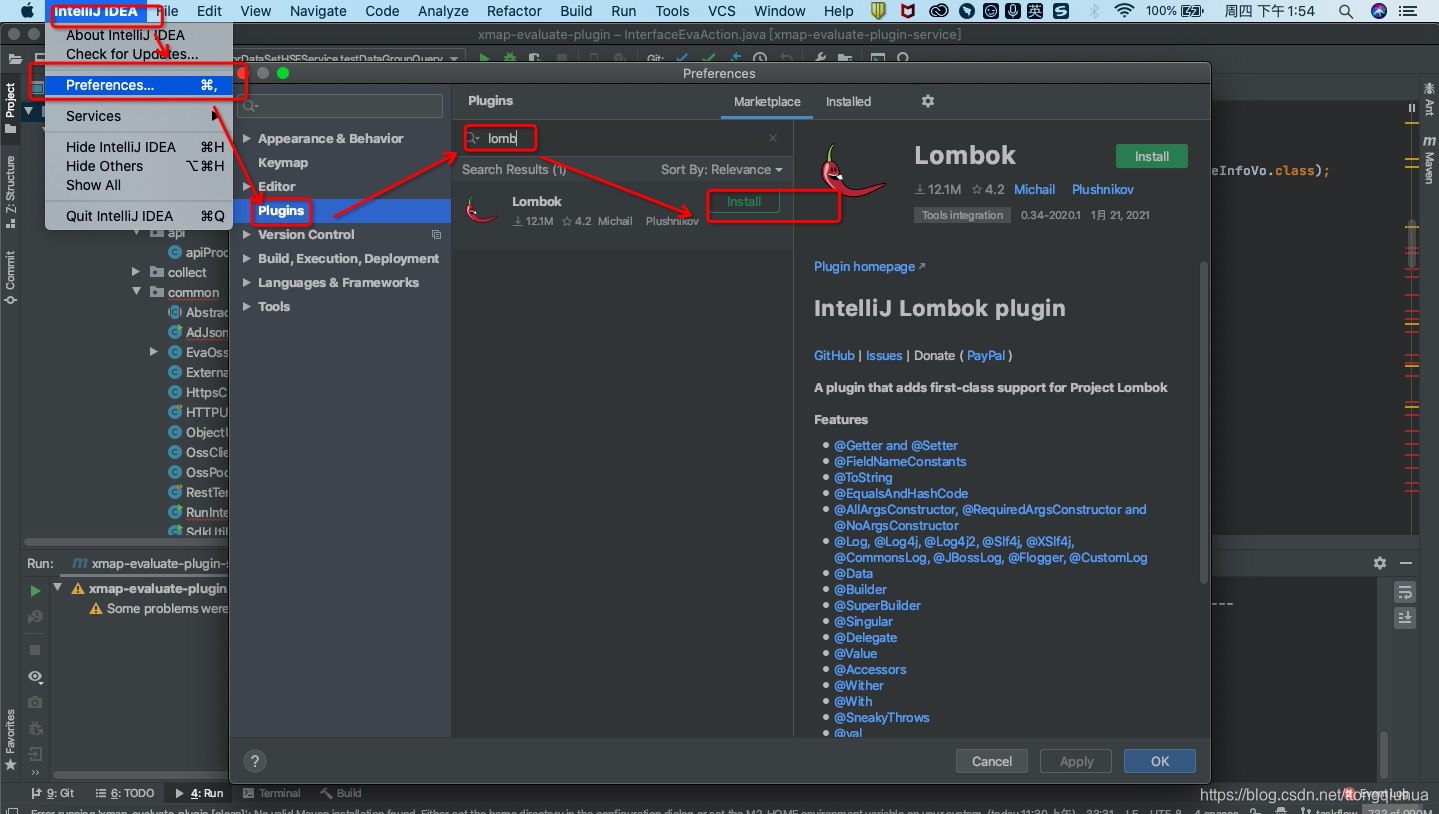Viewport: 1439px width, 814px height.
Task: Open the Apple menu
Action: 27,11
